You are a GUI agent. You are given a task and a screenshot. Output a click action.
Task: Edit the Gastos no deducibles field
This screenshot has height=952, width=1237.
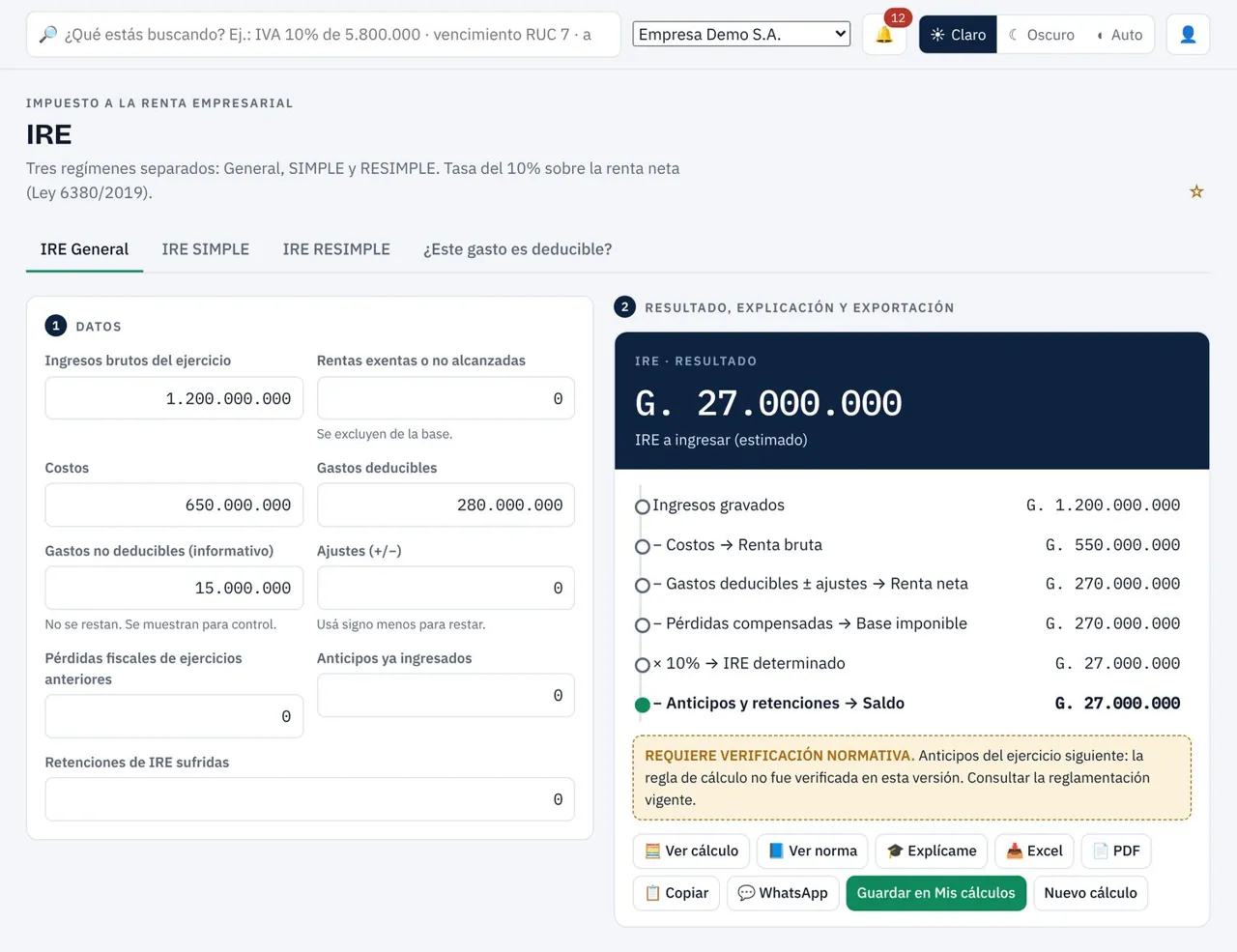[x=174, y=588]
